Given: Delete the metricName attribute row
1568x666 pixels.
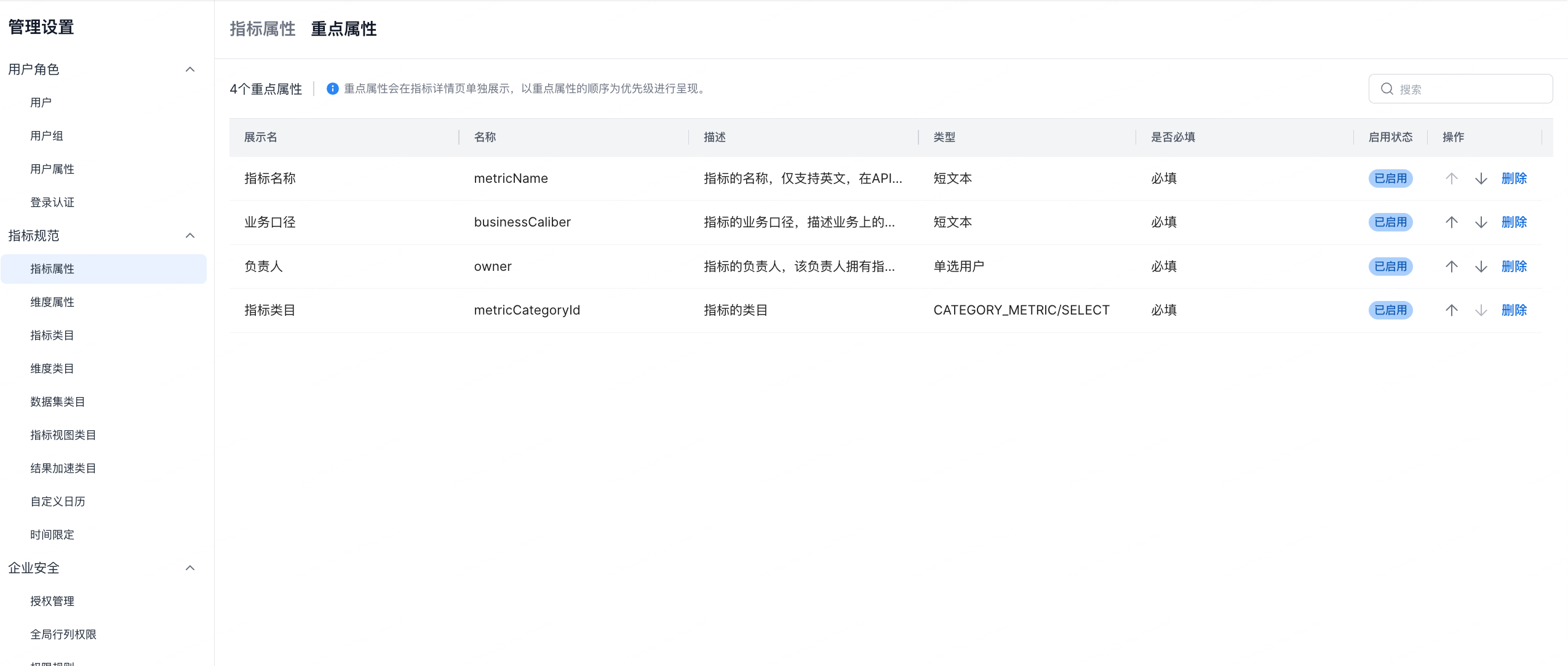Looking at the screenshot, I should pyautogui.click(x=1513, y=179).
